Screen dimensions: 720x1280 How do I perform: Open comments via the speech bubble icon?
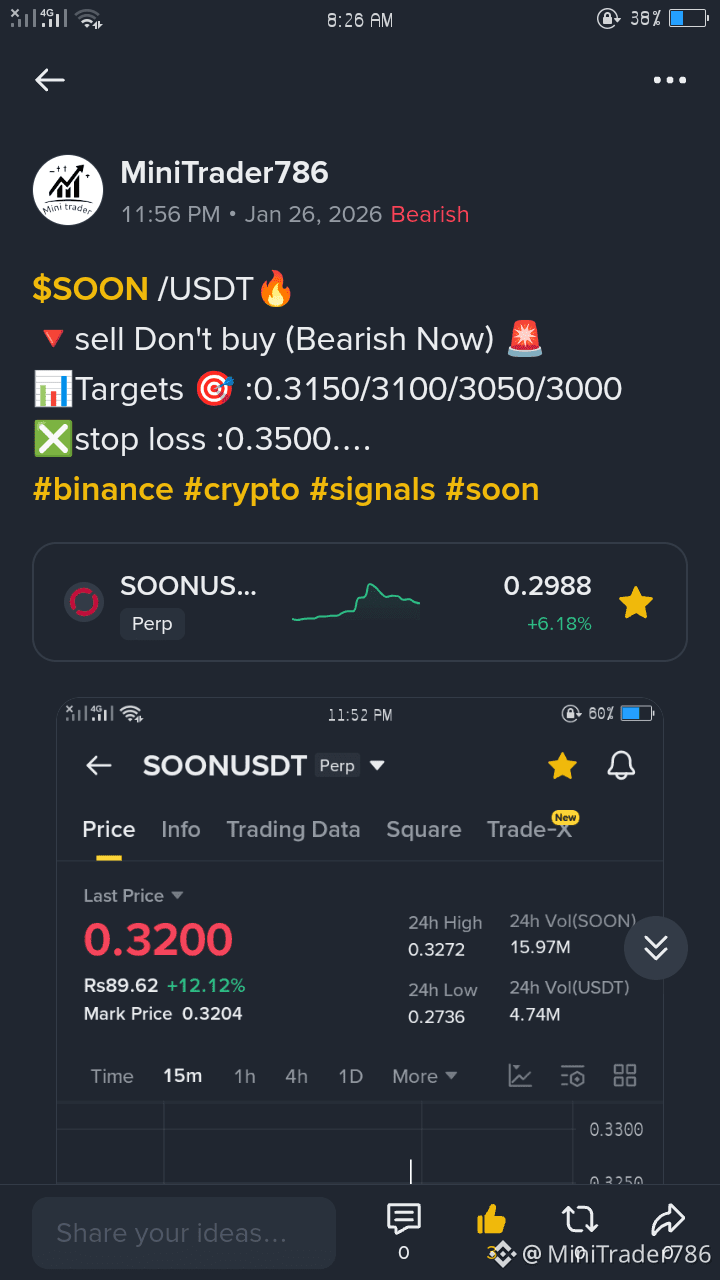tap(403, 1218)
